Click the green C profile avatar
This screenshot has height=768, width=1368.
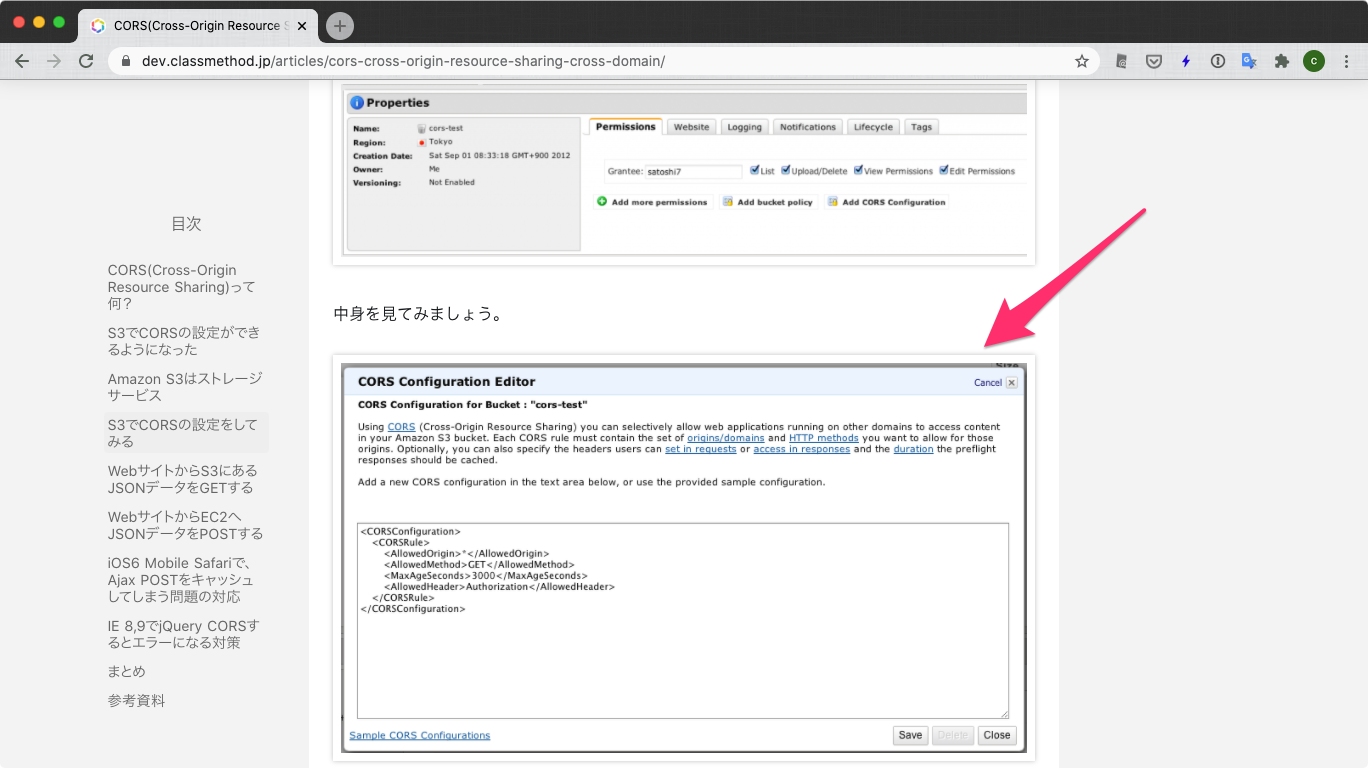(x=1313, y=61)
